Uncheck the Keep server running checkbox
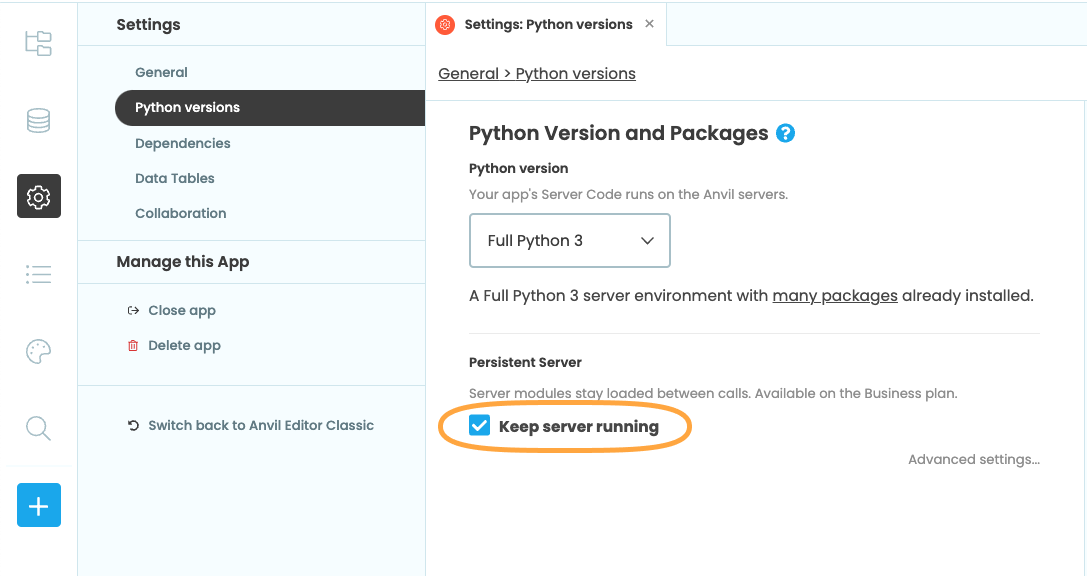Viewport: 1087px width, 576px height. tap(480, 426)
